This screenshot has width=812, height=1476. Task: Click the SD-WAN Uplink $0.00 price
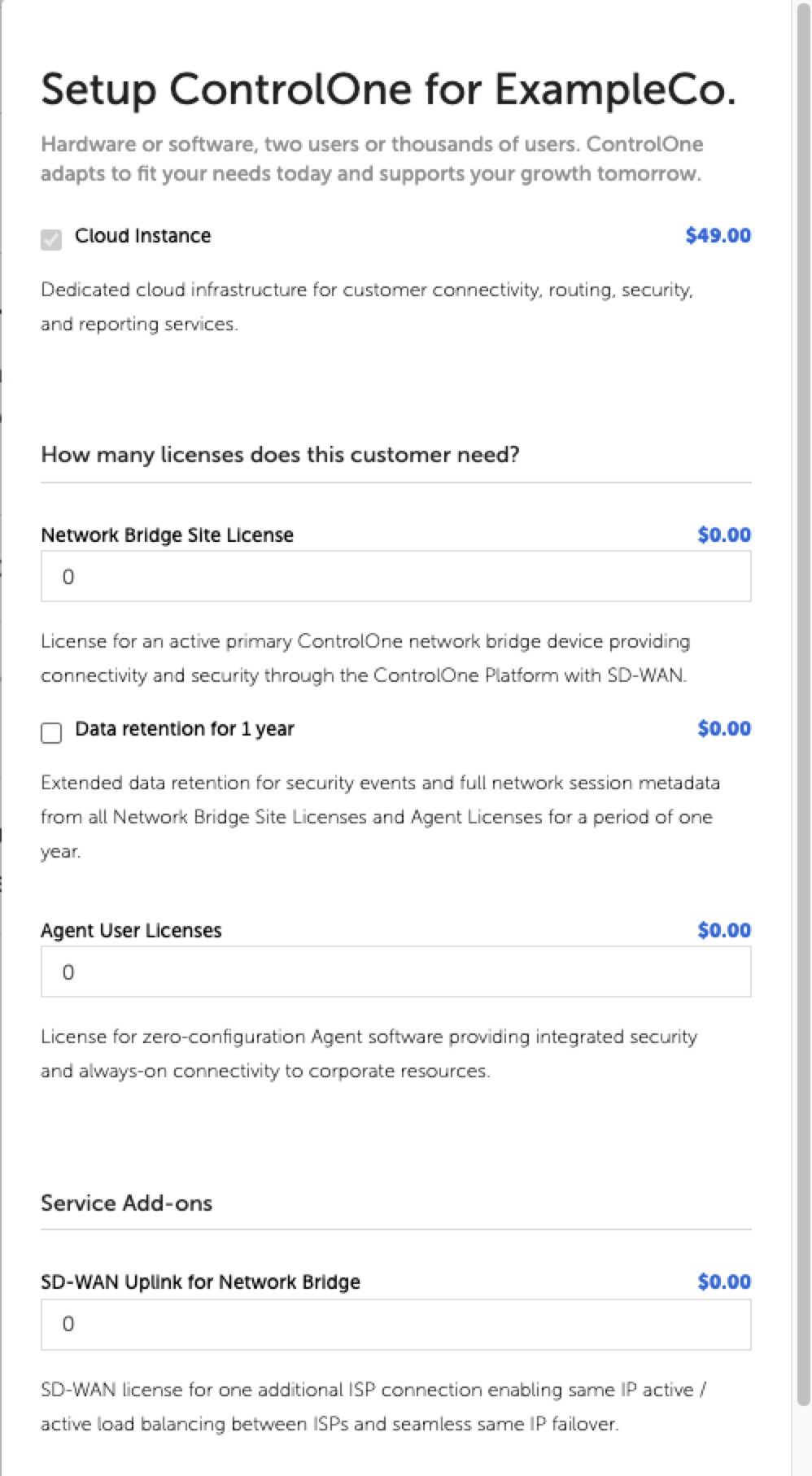point(724,1282)
